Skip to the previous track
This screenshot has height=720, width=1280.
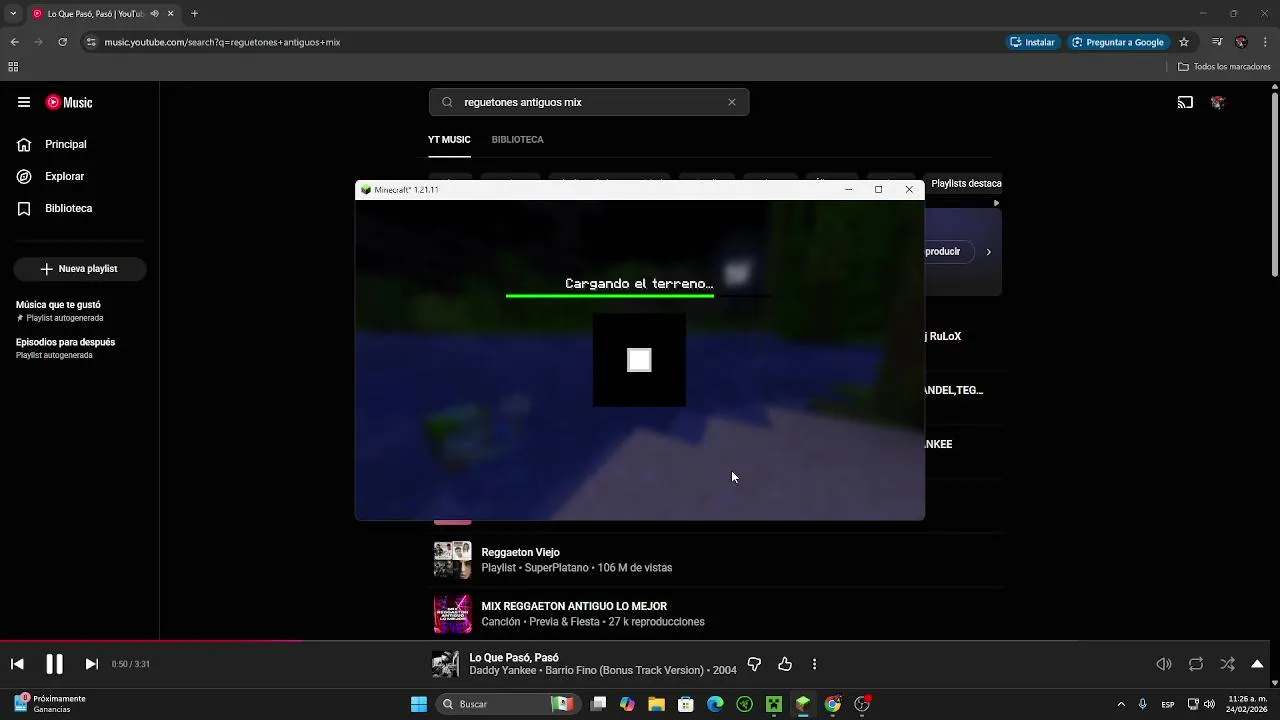tap(17, 664)
